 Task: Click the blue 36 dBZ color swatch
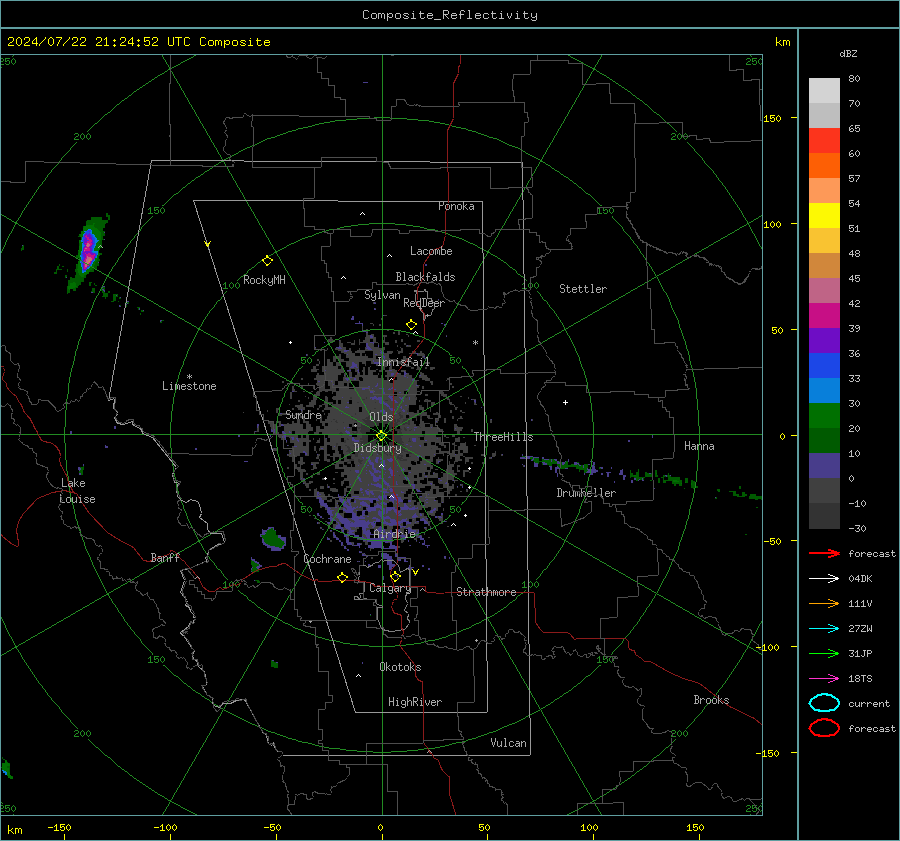click(824, 366)
